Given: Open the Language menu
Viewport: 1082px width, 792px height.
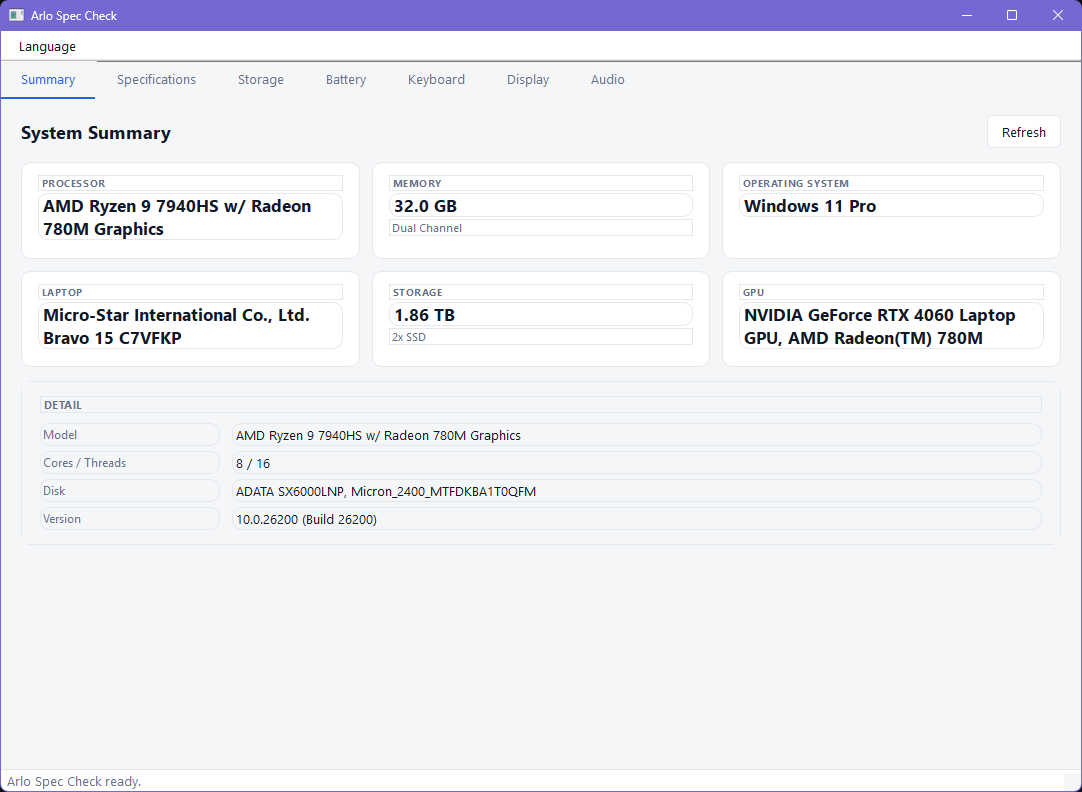Looking at the screenshot, I should pyautogui.click(x=47, y=47).
